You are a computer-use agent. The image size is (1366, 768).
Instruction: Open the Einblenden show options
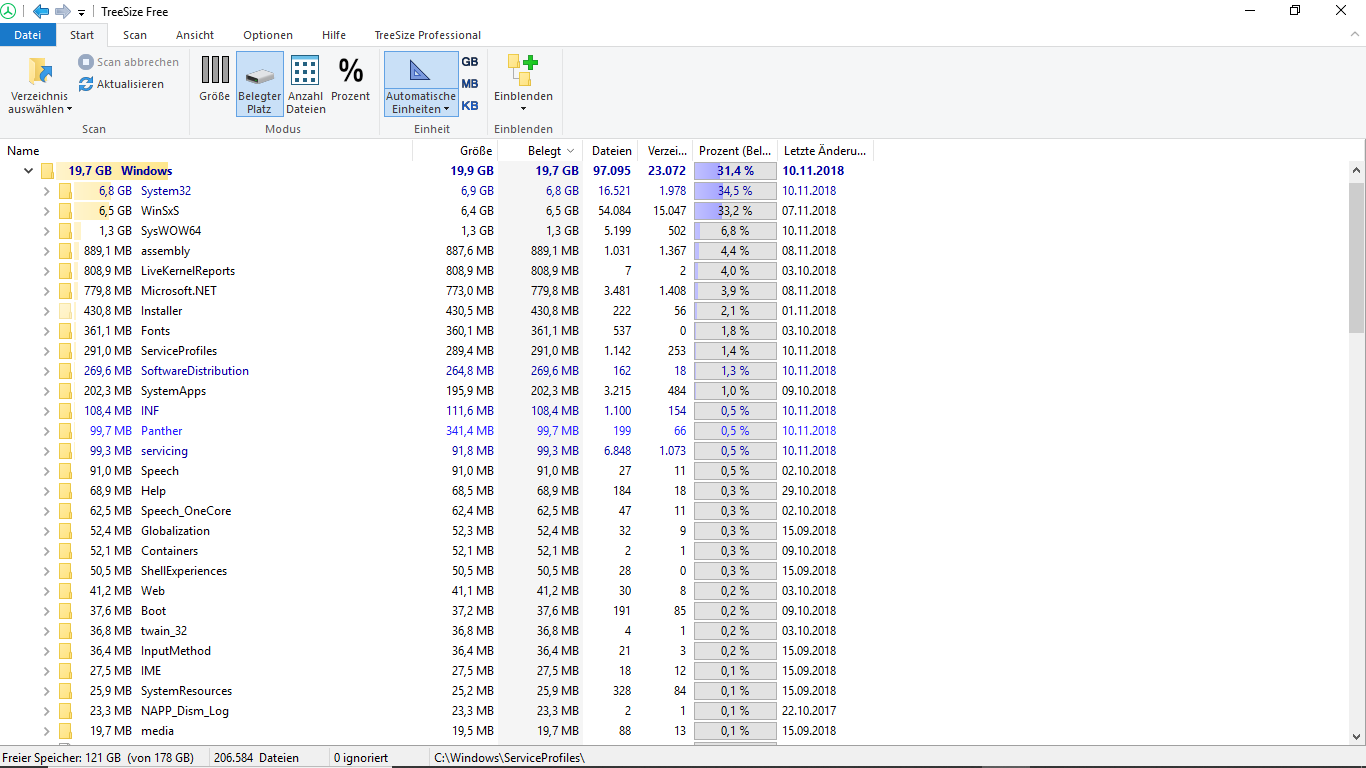[x=523, y=84]
